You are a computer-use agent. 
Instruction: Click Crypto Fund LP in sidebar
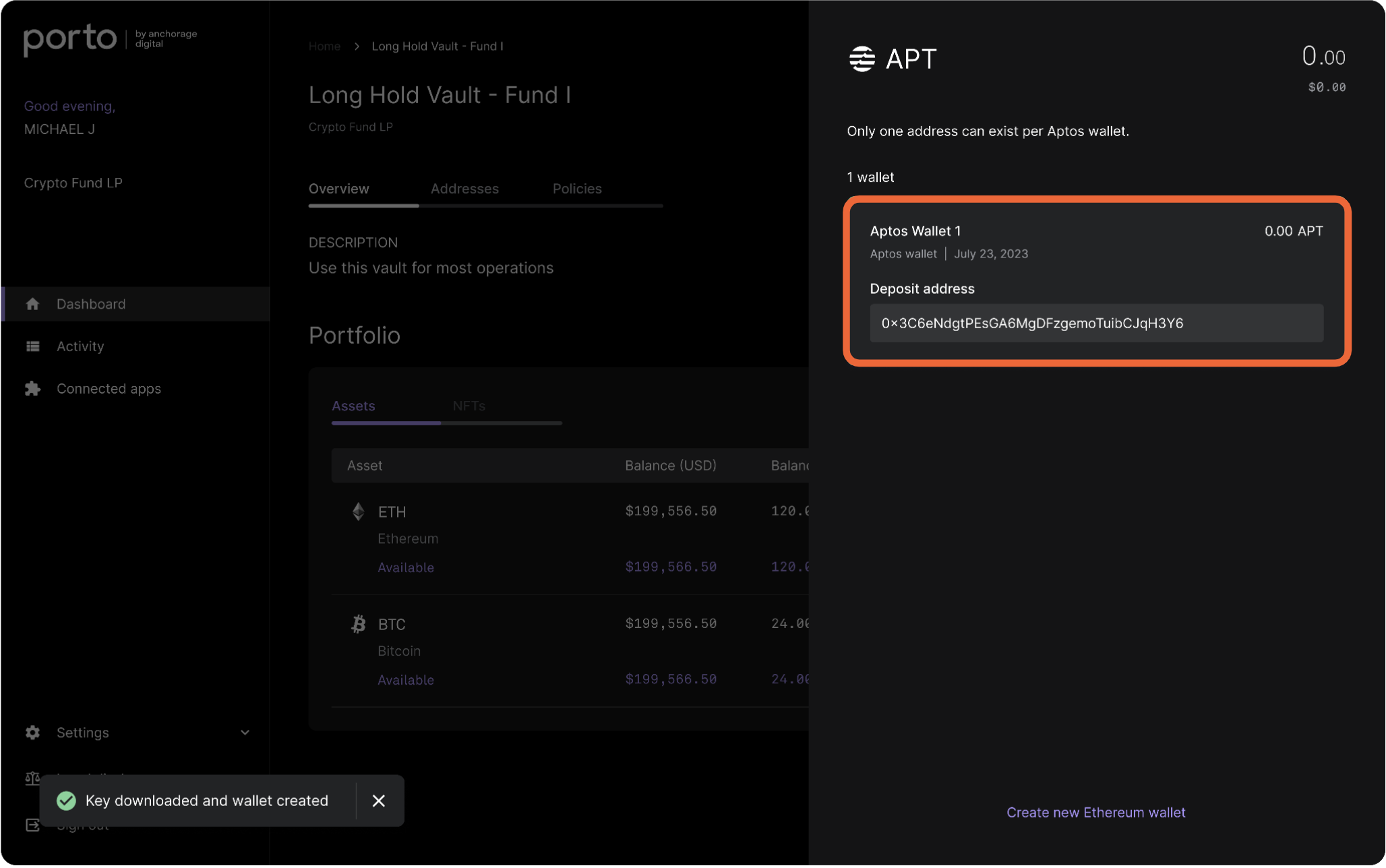[73, 183]
